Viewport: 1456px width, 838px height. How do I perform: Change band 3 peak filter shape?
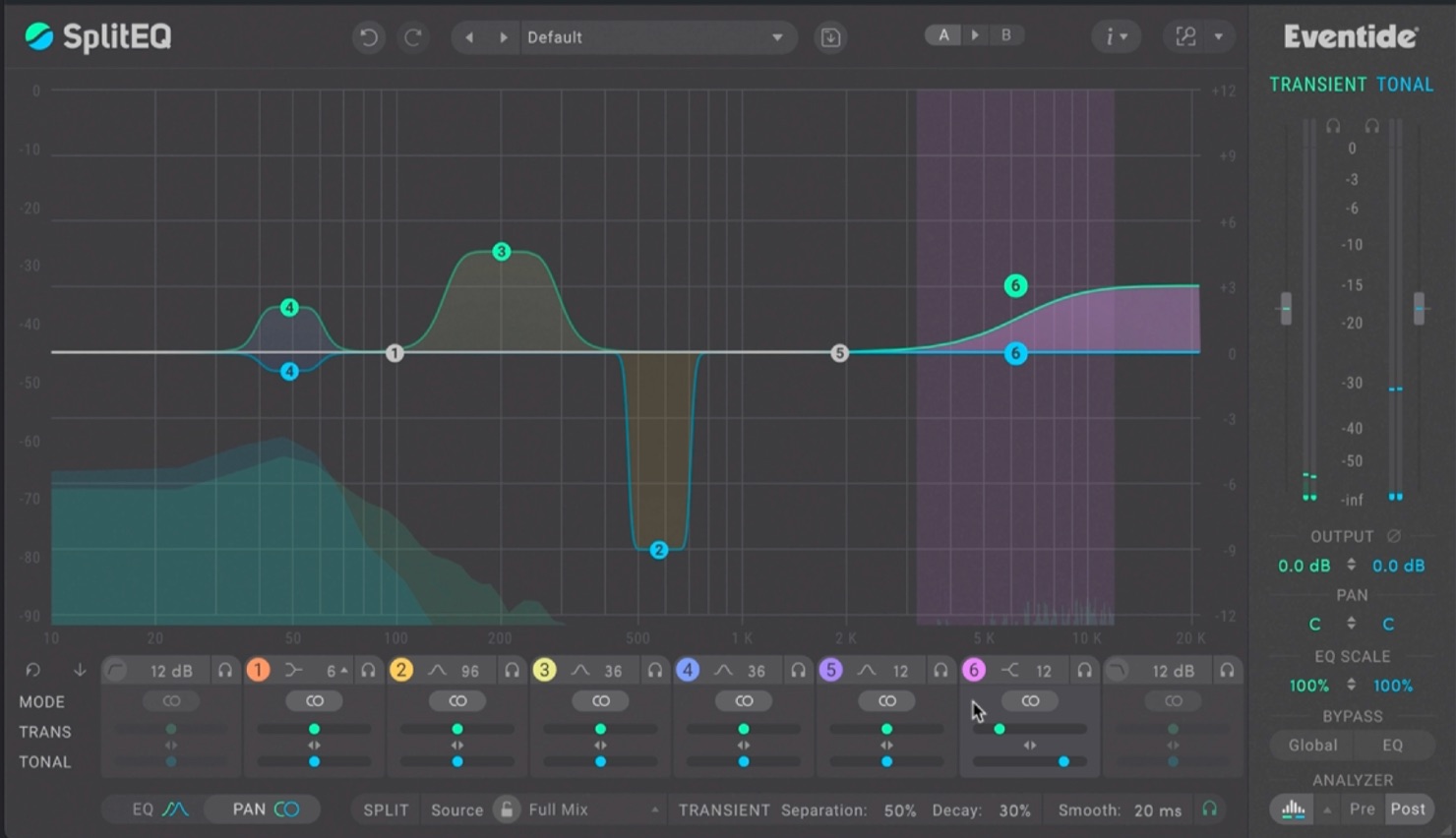click(x=580, y=671)
